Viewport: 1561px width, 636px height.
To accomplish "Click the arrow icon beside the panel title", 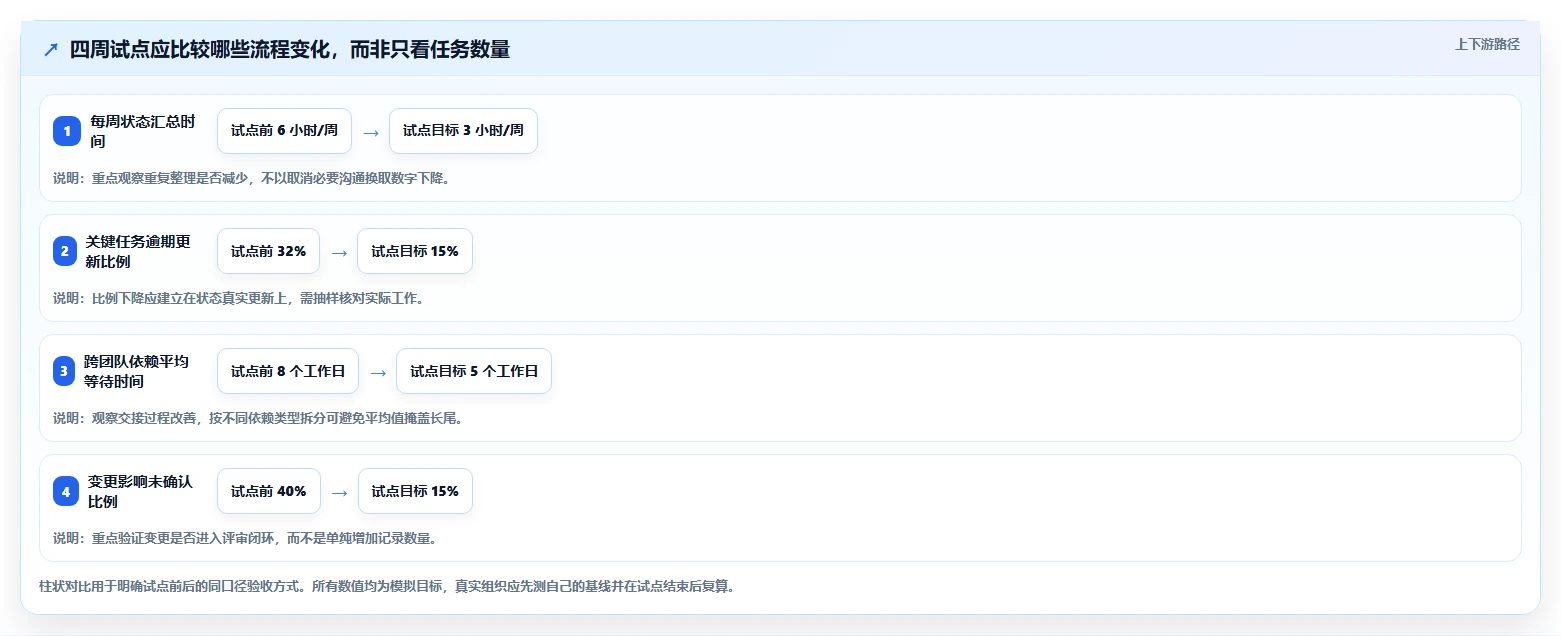I will coord(51,50).
